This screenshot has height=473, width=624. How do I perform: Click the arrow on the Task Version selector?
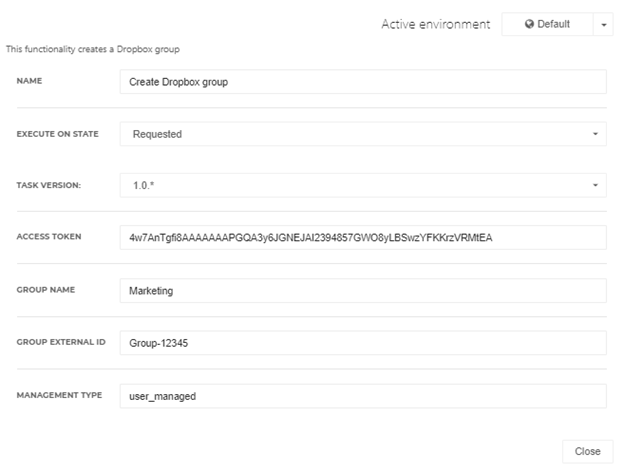click(x=595, y=185)
